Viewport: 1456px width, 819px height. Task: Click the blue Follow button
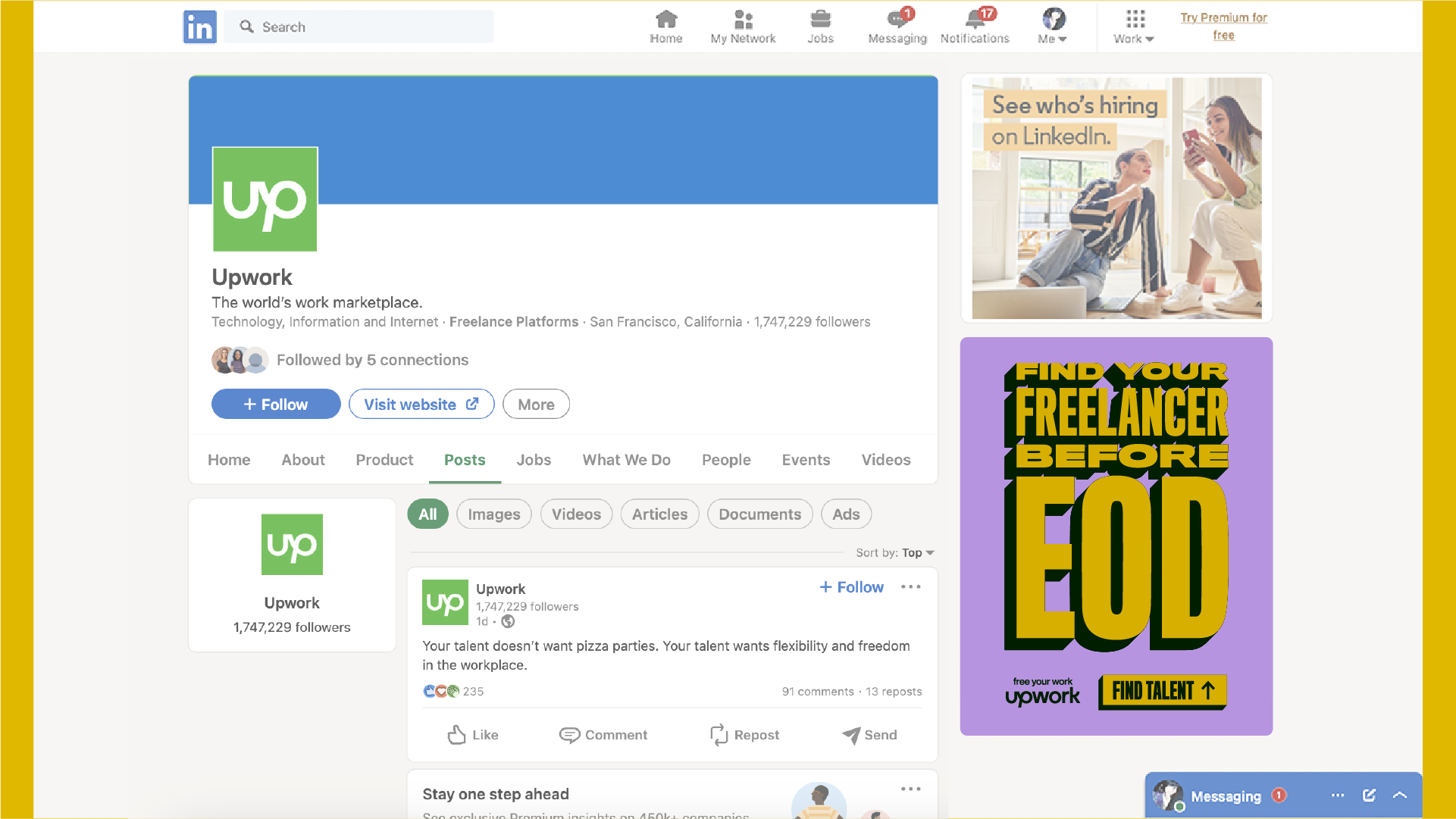276,405
